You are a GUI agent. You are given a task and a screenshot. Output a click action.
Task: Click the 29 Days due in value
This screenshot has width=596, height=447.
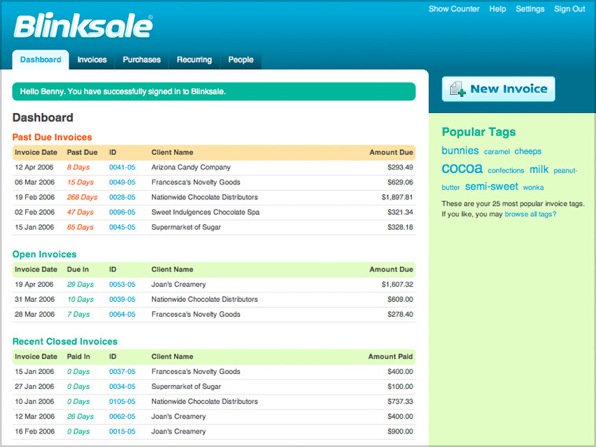(80, 284)
